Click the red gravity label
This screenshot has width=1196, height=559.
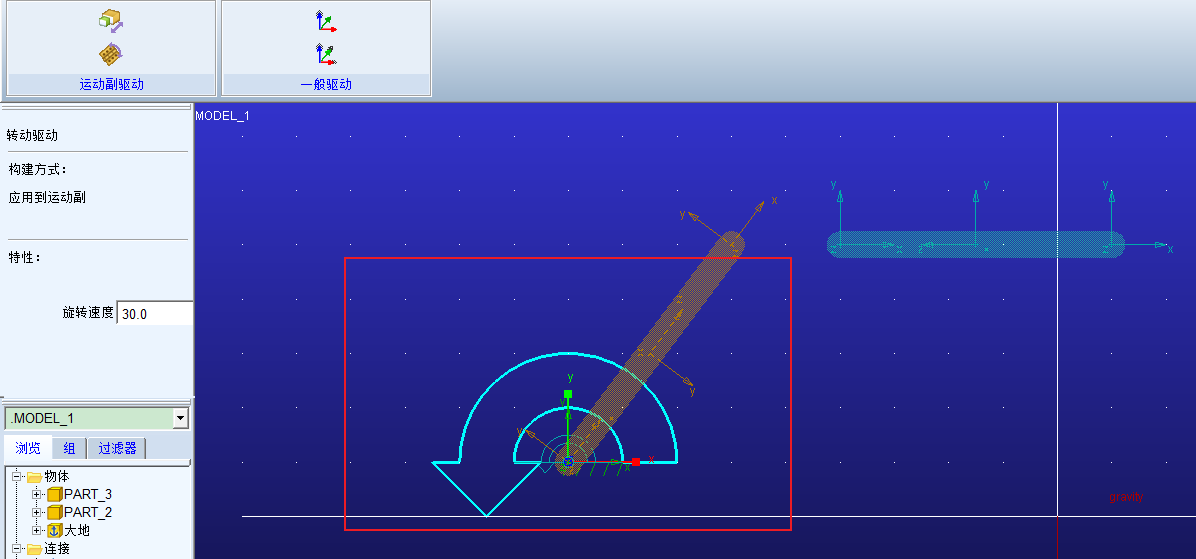click(1127, 497)
